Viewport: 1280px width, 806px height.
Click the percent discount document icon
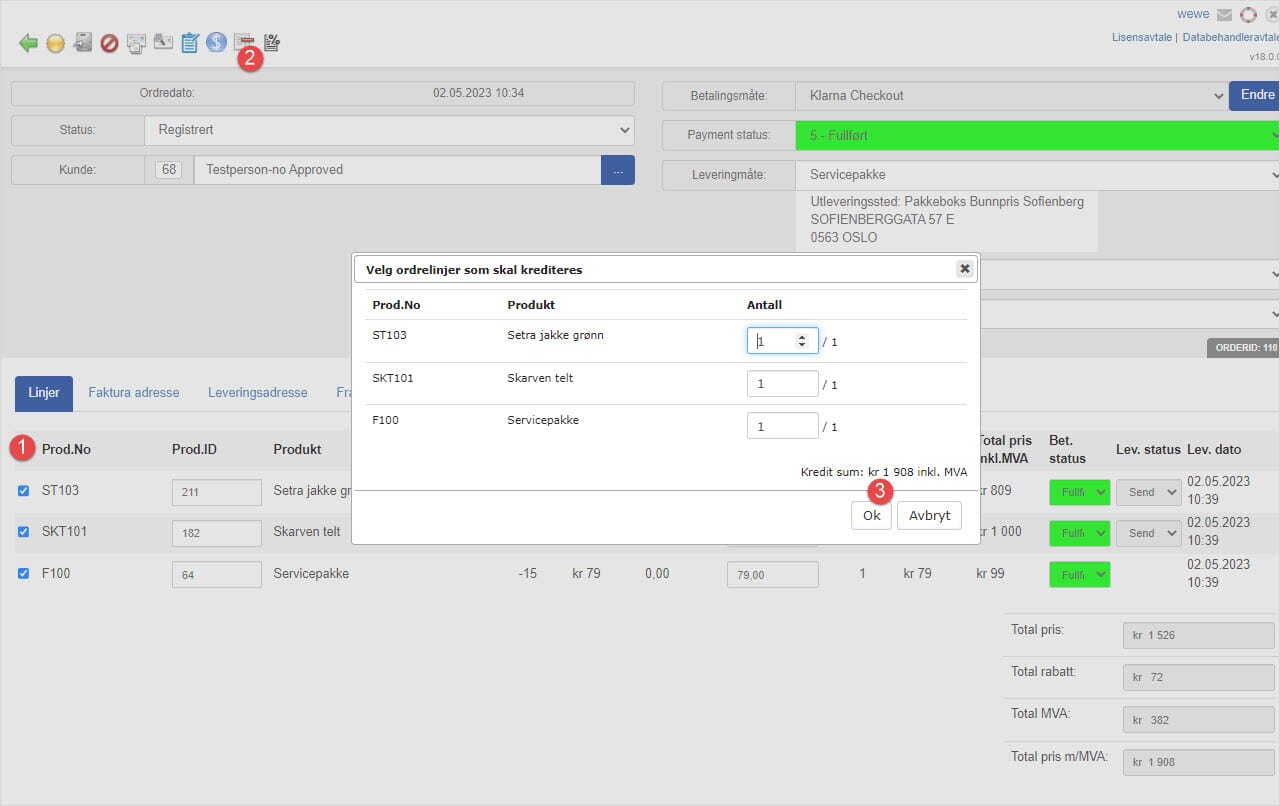(271, 42)
